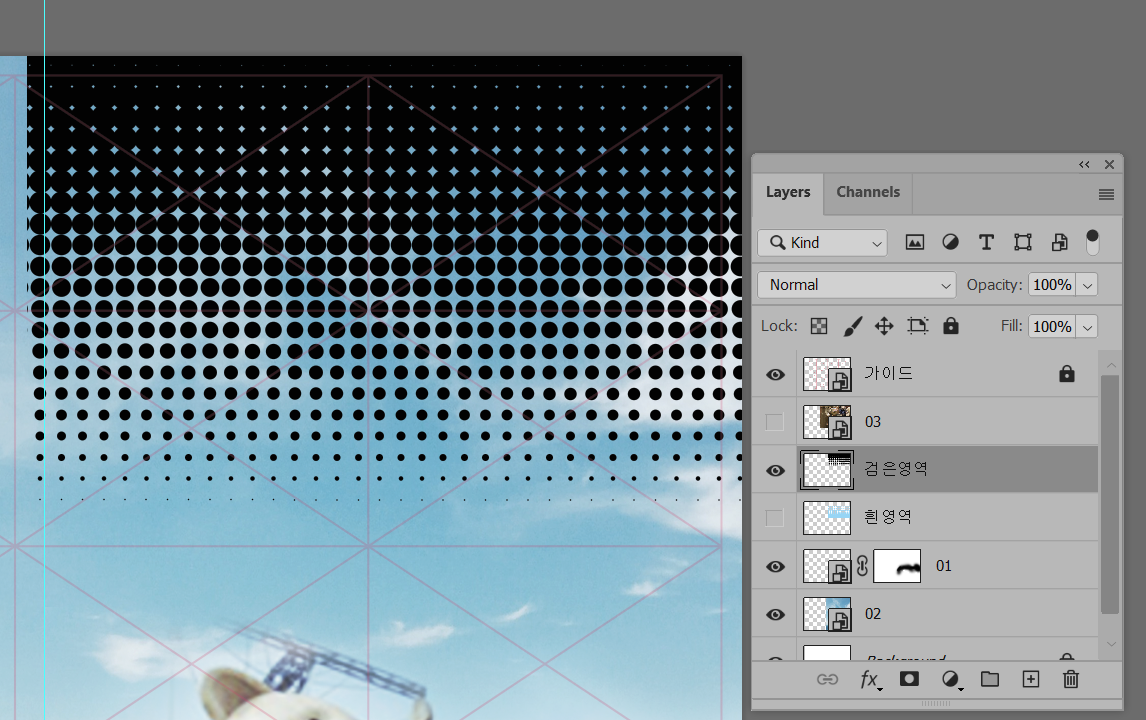Create new fill or adjustment layer
1146x720 pixels.
point(951,680)
